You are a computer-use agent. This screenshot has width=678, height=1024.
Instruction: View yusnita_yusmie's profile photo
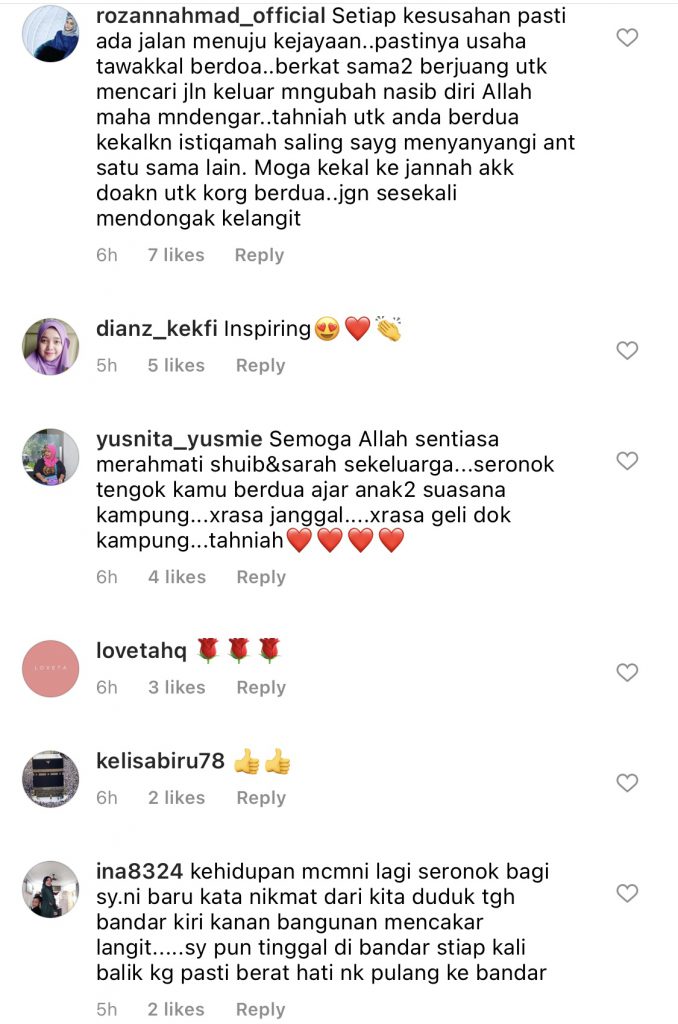pos(51,457)
